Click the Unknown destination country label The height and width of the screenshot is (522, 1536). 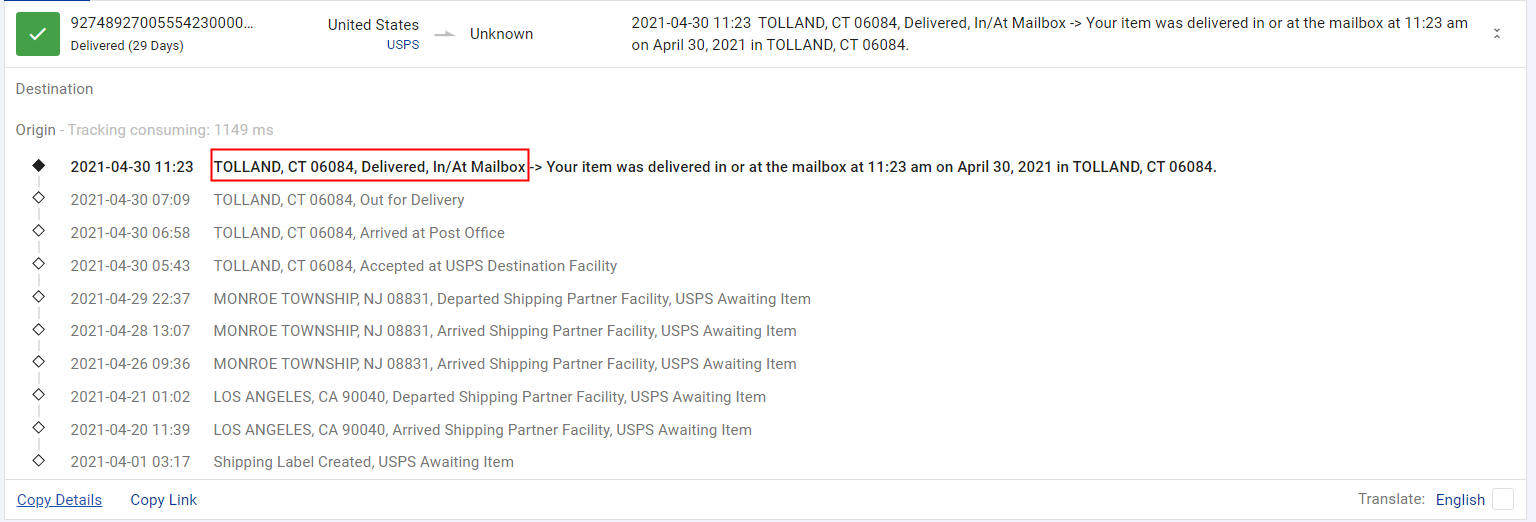tap(501, 34)
